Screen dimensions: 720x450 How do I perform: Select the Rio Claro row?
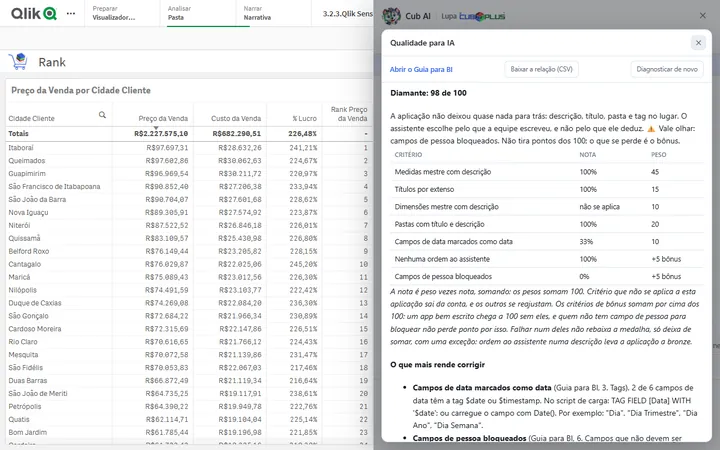point(23,342)
